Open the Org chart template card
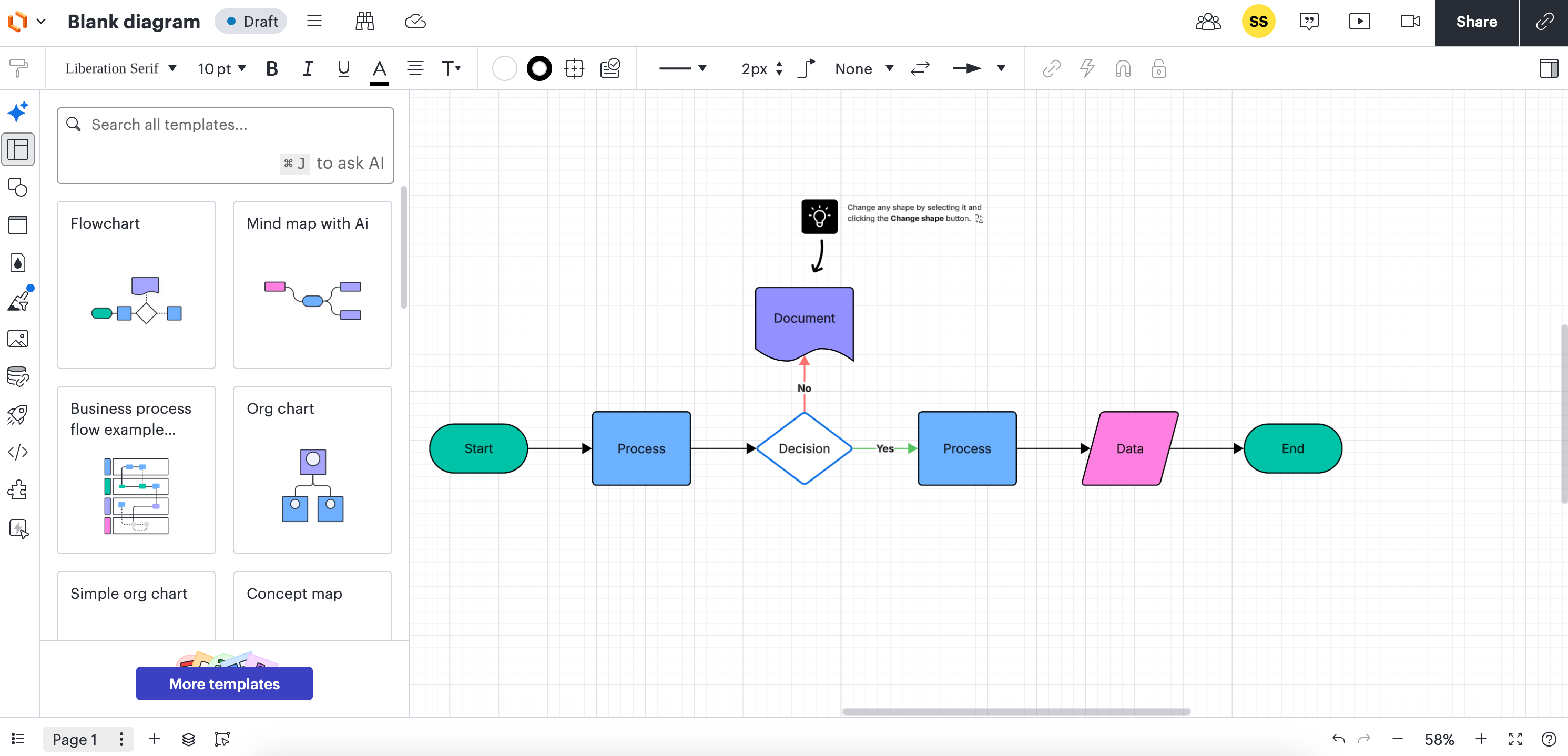This screenshot has height=756, width=1568. point(312,470)
